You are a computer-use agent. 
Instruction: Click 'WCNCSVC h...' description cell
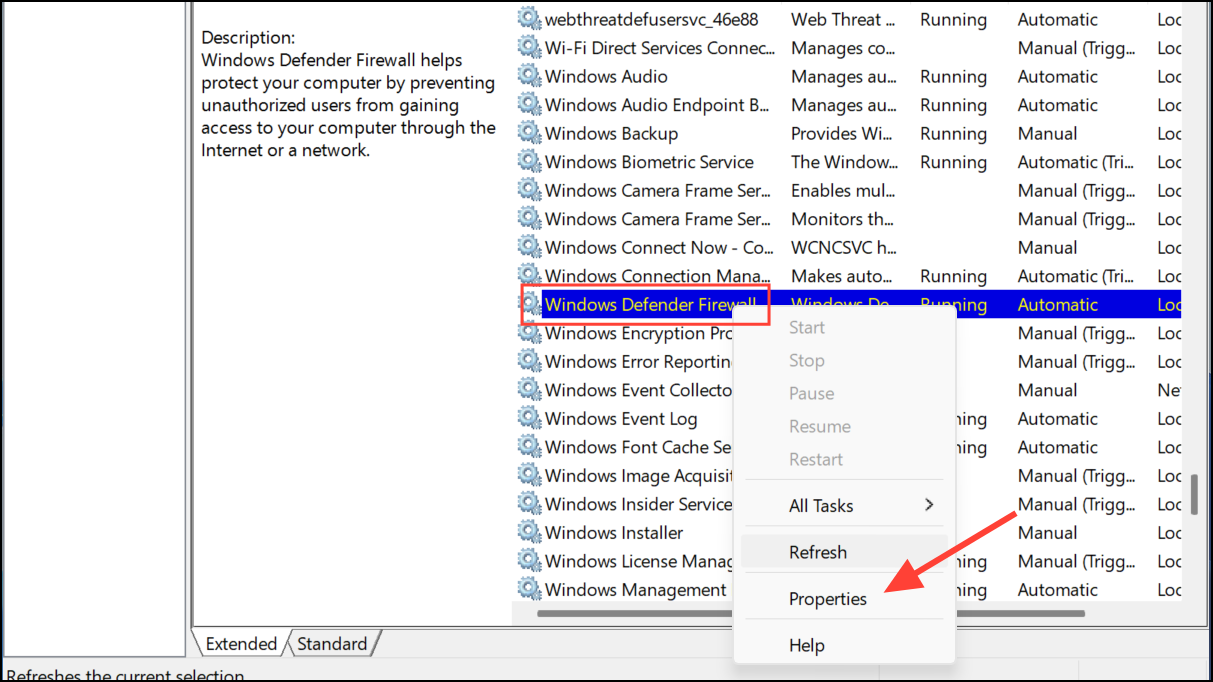pos(844,247)
